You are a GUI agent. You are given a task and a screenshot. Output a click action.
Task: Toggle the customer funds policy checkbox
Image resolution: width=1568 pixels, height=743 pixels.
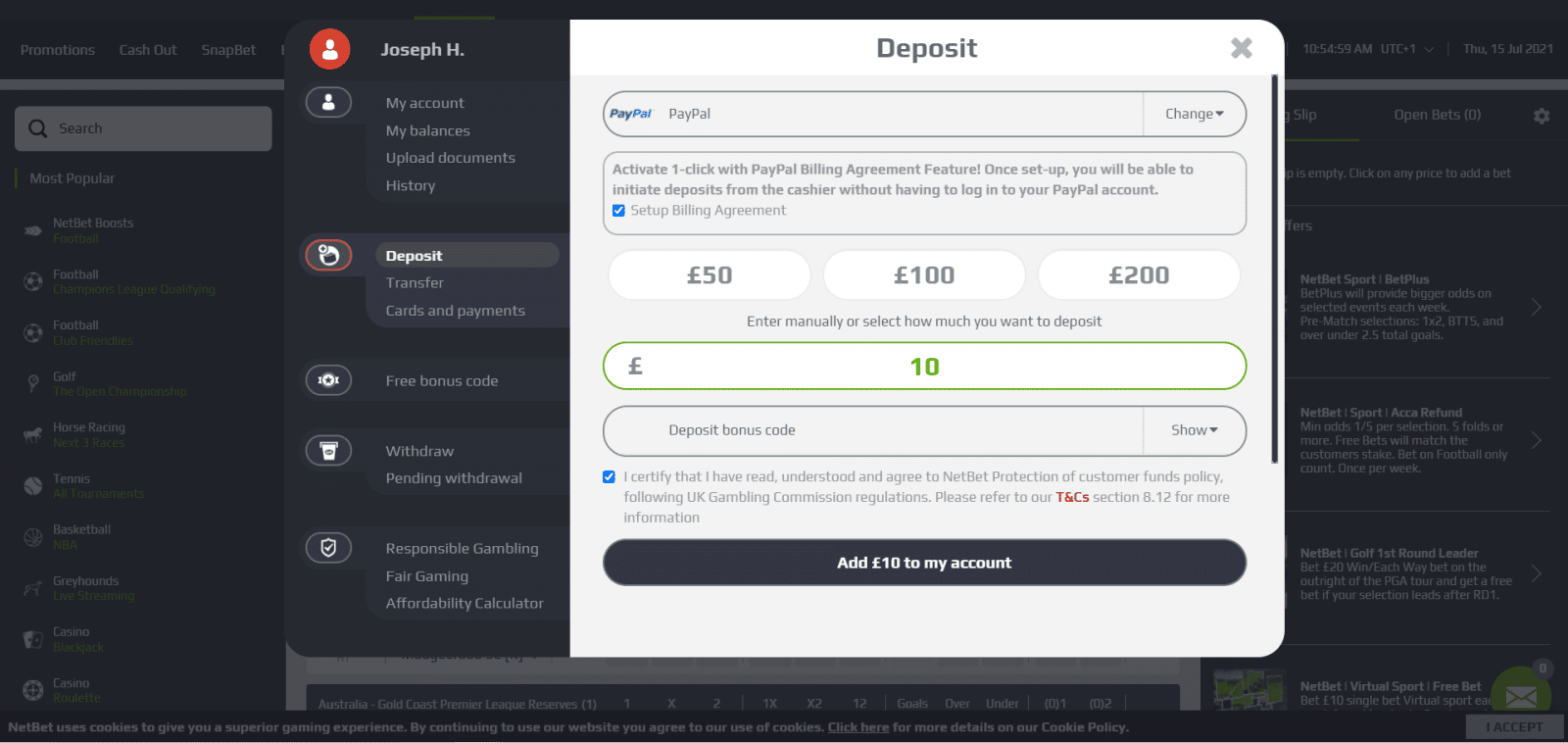coord(609,477)
